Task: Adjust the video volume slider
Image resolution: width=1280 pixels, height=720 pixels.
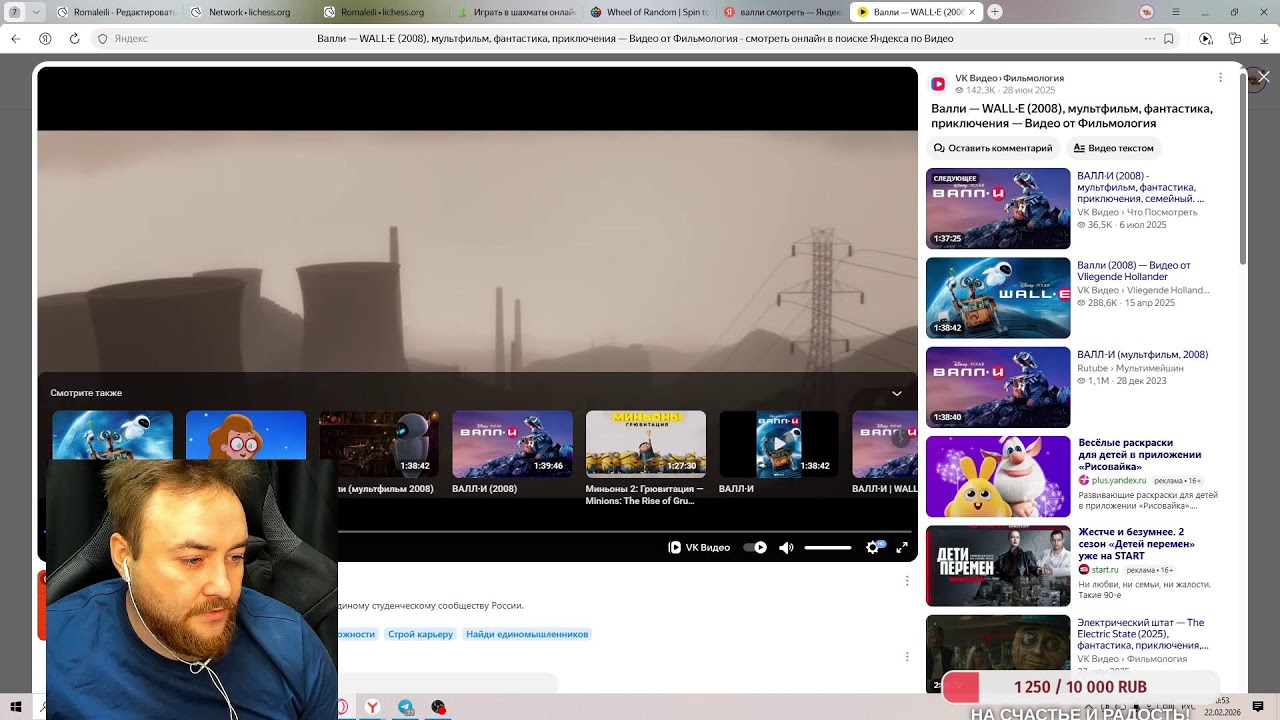Action: [828, 548]
